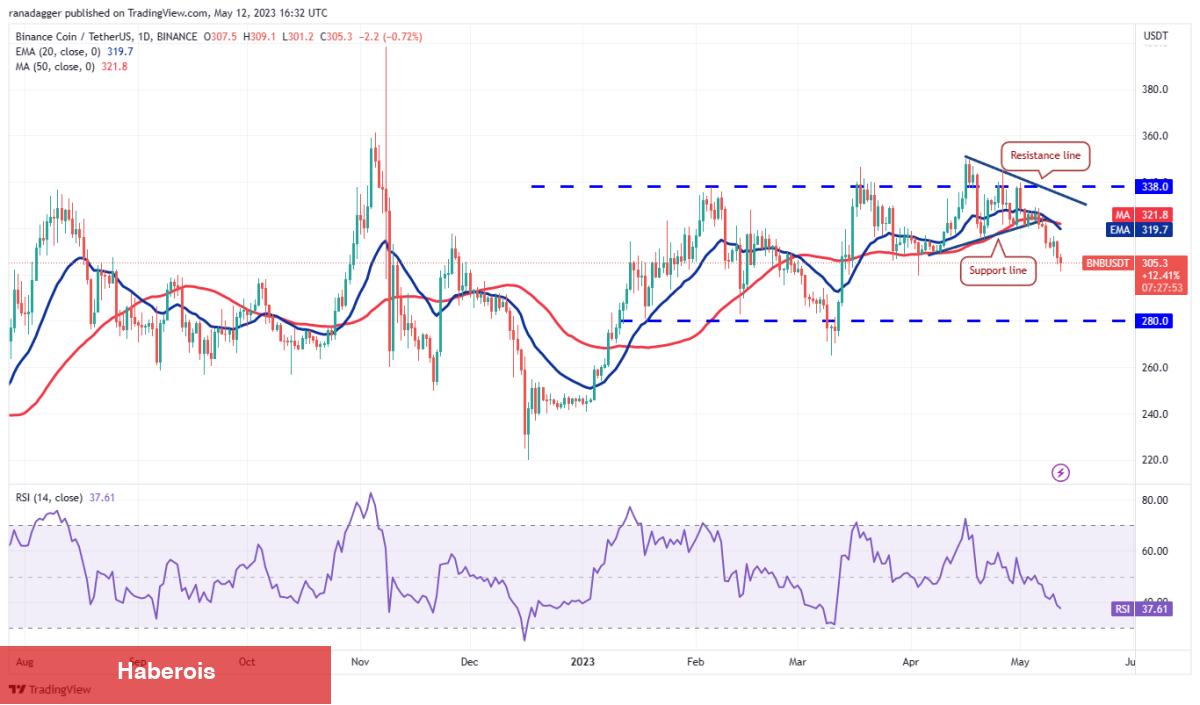Click the Oct label on time axis
Viewport: 1200px width, 705px height.
[248, 661]
